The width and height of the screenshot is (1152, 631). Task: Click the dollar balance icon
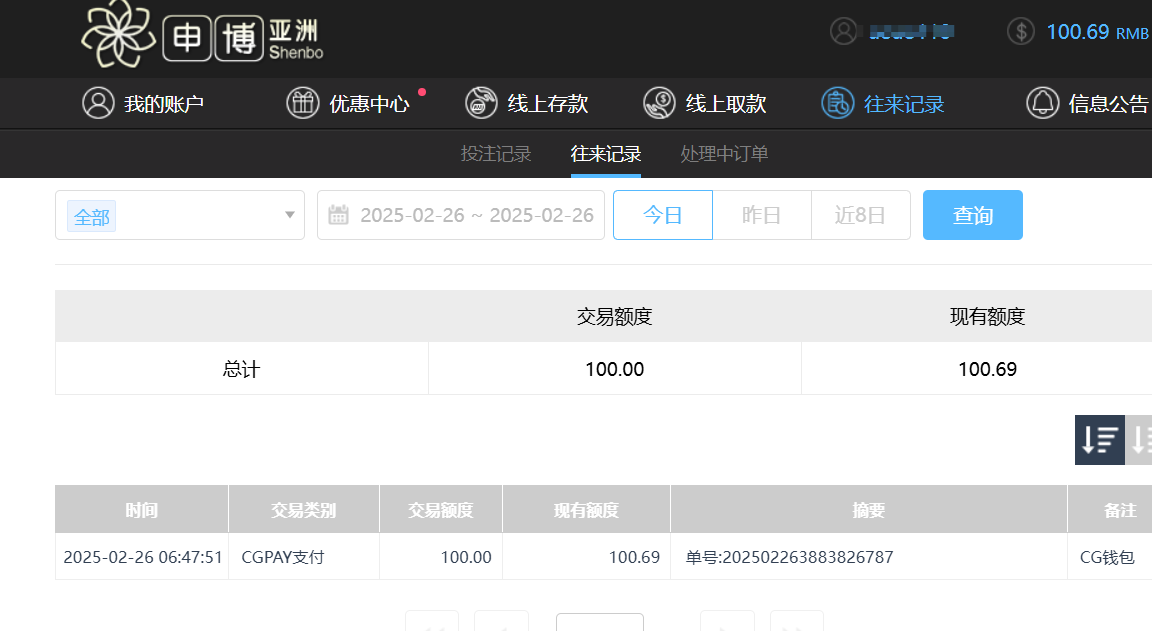1020,31
